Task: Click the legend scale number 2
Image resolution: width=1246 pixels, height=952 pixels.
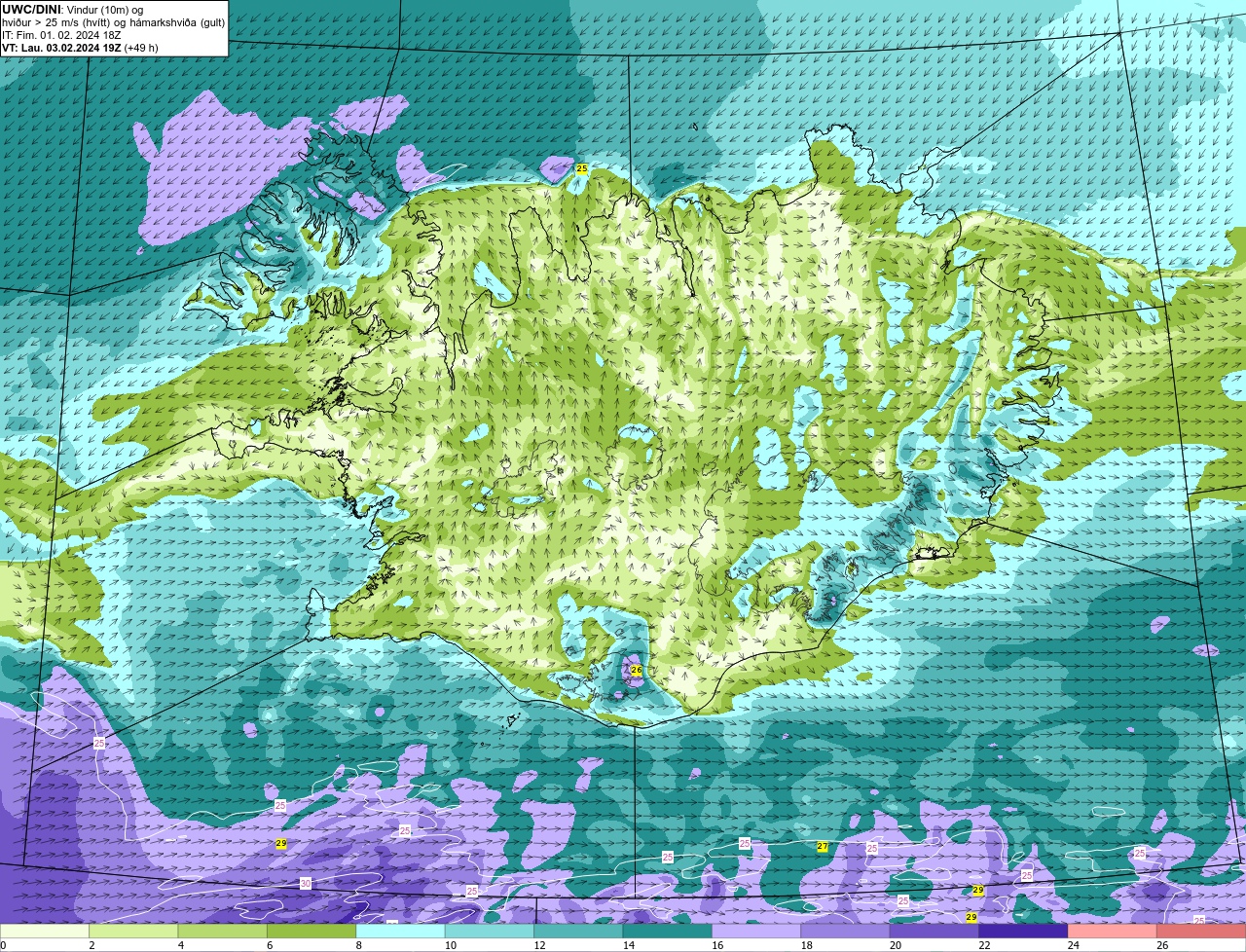Action: (92, 945)
